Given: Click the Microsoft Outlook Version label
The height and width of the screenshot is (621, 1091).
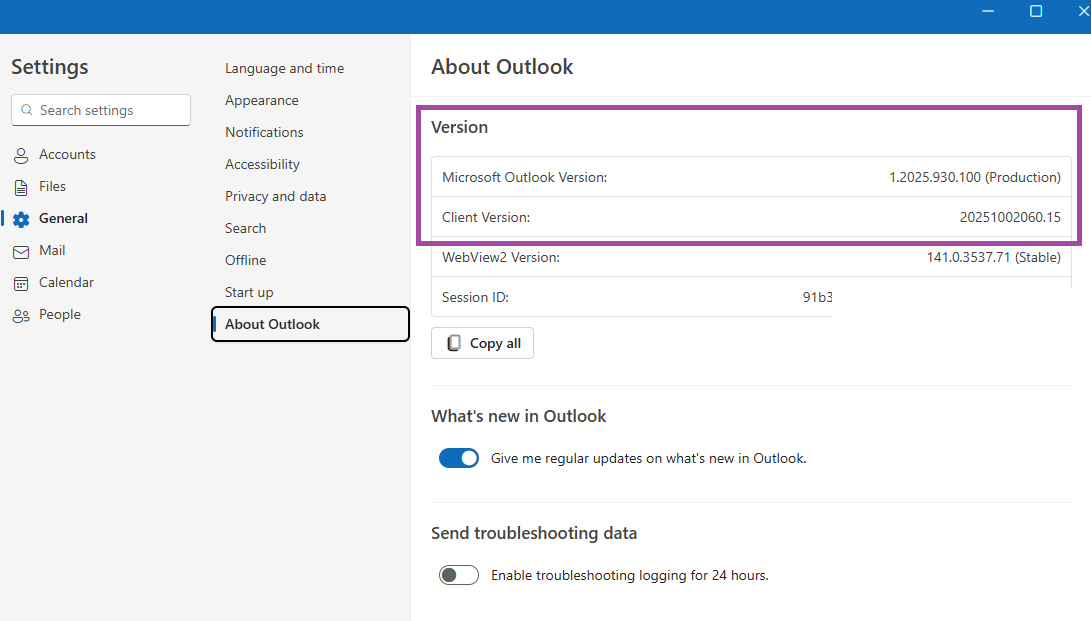Looking at the screenshot, I should click(x=525, y=177).
